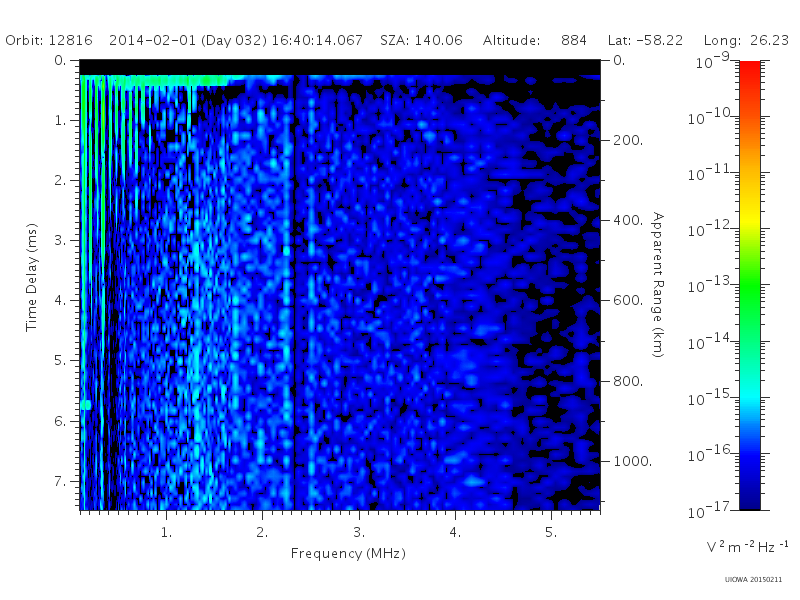
Task: Click the 10^-9 color scale label
Action: [x=713, y=60]
